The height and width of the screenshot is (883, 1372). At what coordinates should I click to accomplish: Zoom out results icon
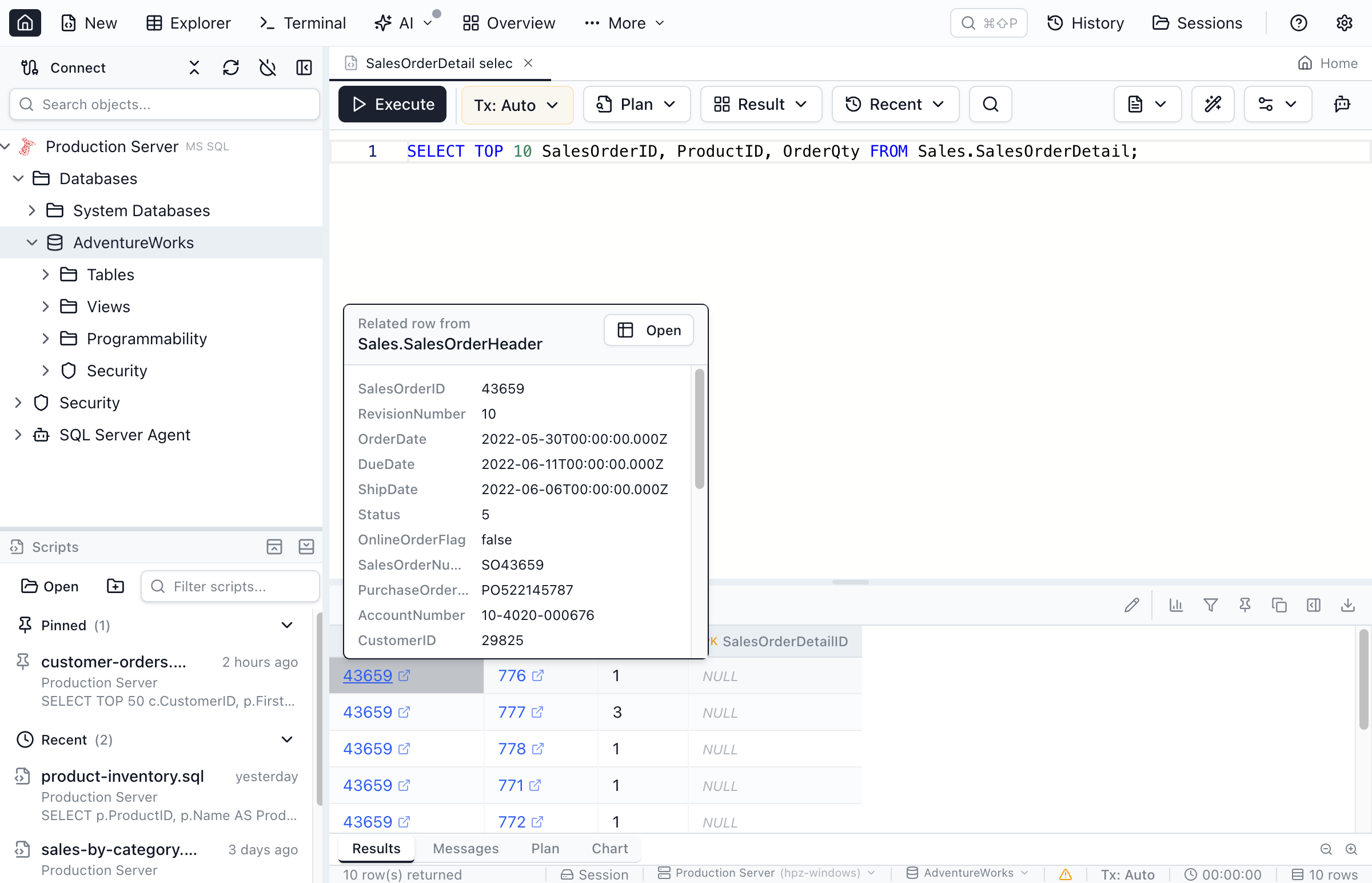pos(1326,850)
